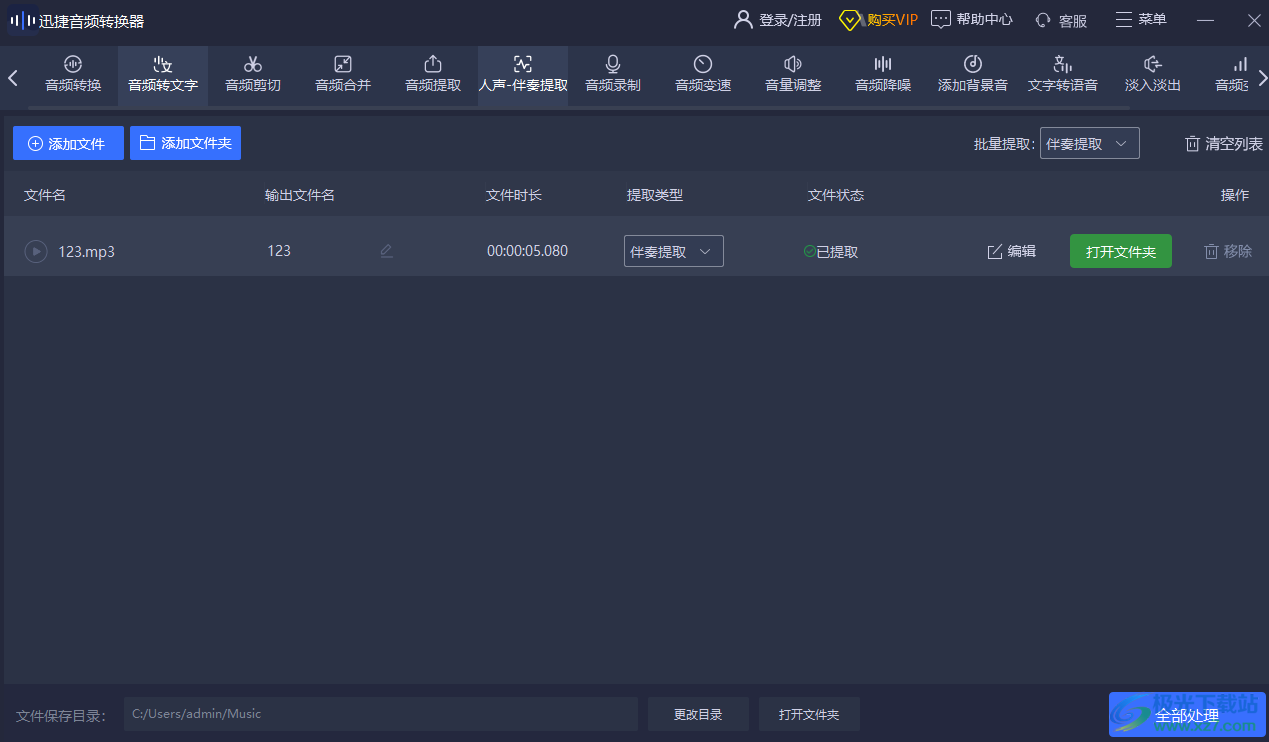
Task: Open the 音频转换 audio convert tool
Action: click(x=73, y=75)
